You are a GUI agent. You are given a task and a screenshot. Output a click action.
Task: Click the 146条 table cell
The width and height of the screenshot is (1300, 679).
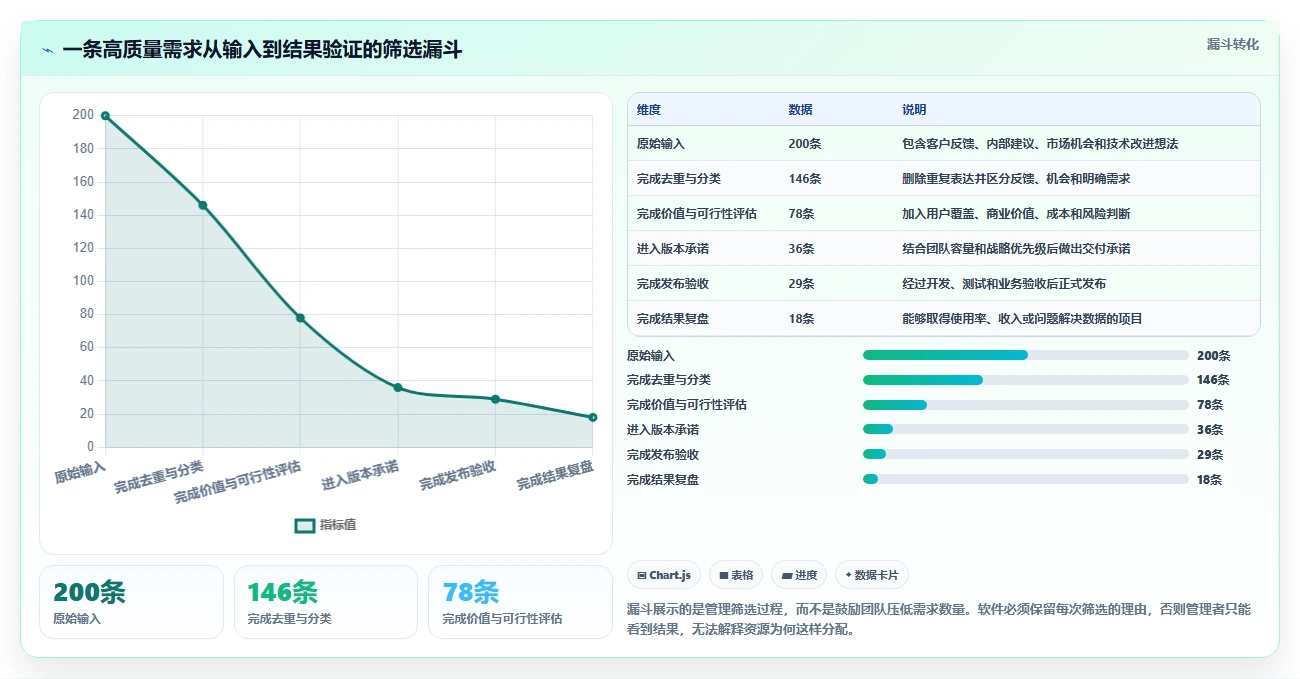tap(837, 179)
